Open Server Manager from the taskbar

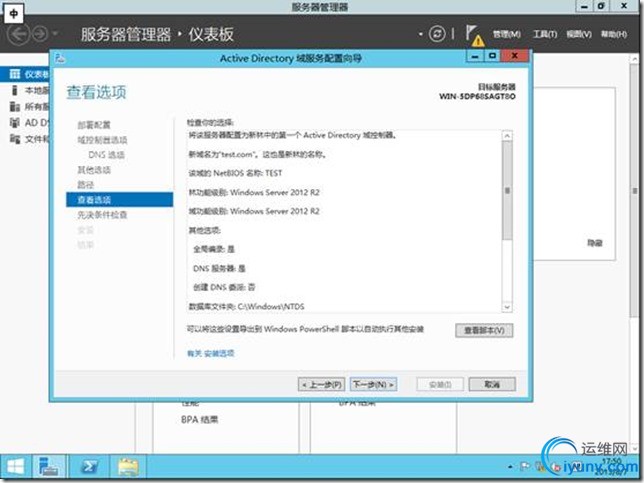point(48,467)
